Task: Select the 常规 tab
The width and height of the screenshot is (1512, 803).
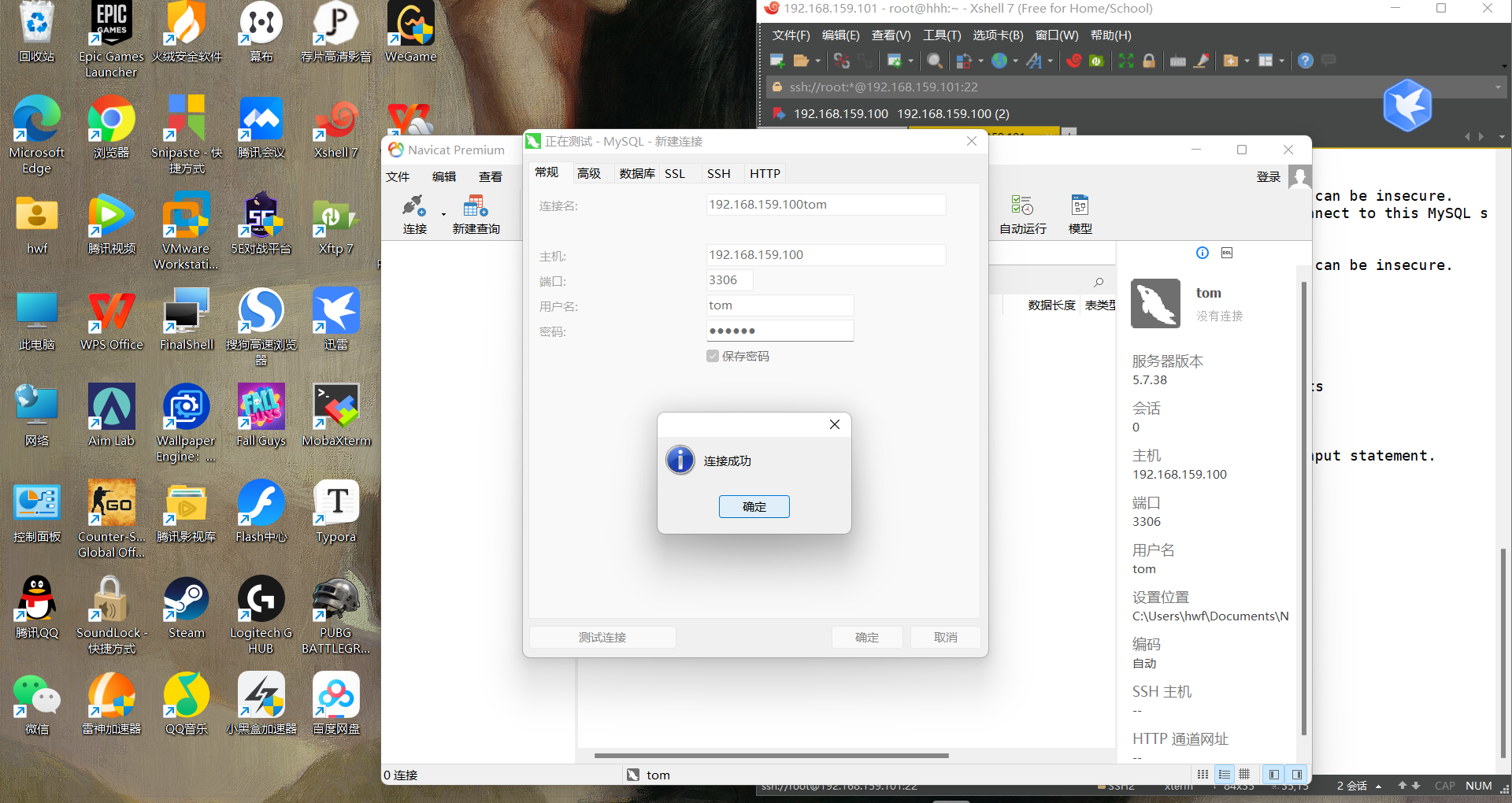Action: point(547,172)
